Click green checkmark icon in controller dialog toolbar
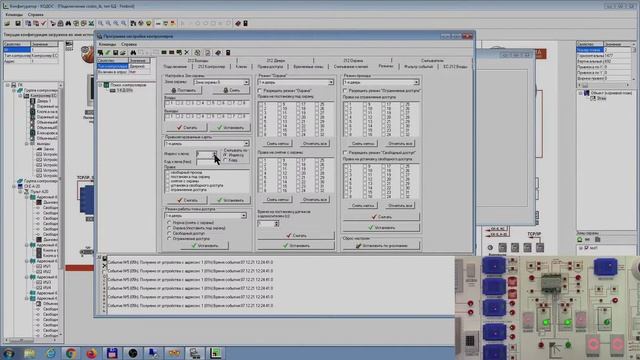Viewport: 640px width, 360px height. [x=108, y=53]
